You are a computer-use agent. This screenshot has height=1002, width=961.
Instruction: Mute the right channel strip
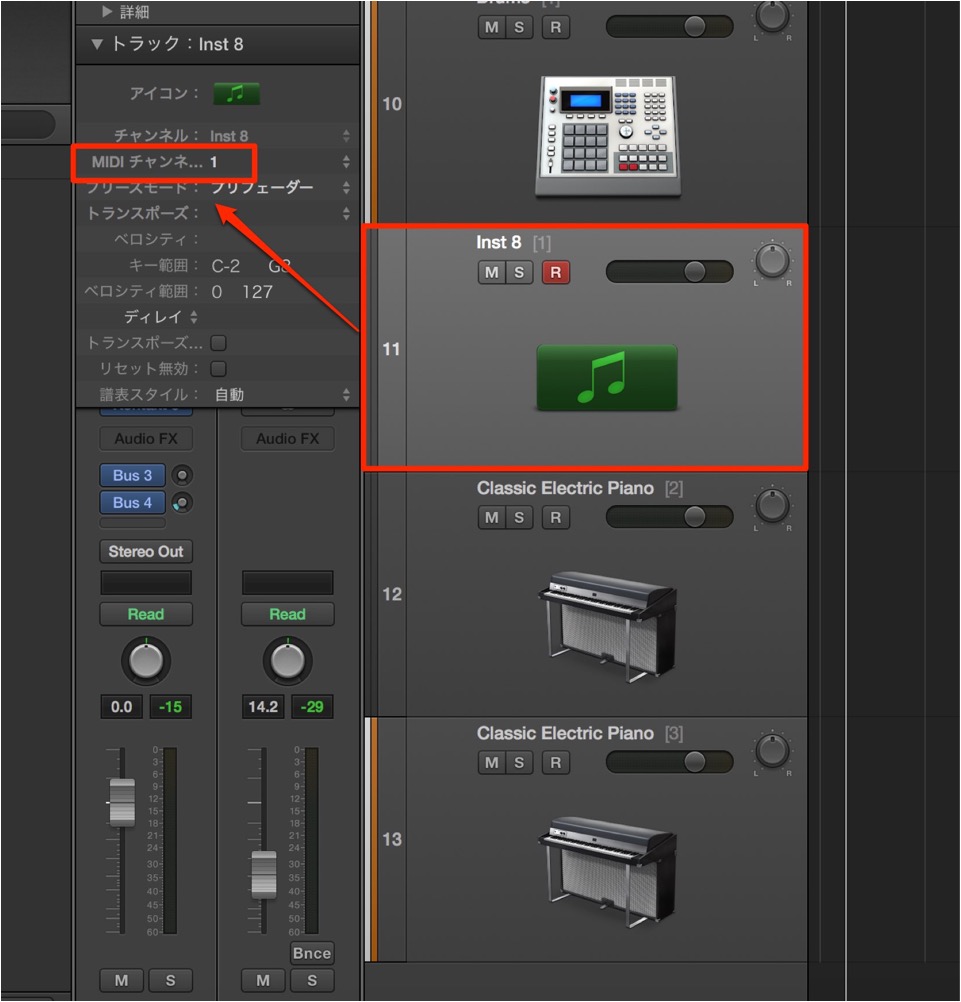coord(263,980)
